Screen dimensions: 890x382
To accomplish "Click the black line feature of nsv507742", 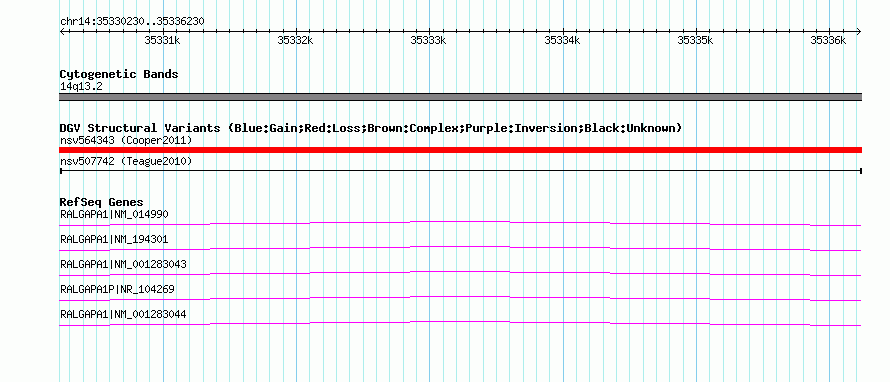I will [x=460, y=170].
